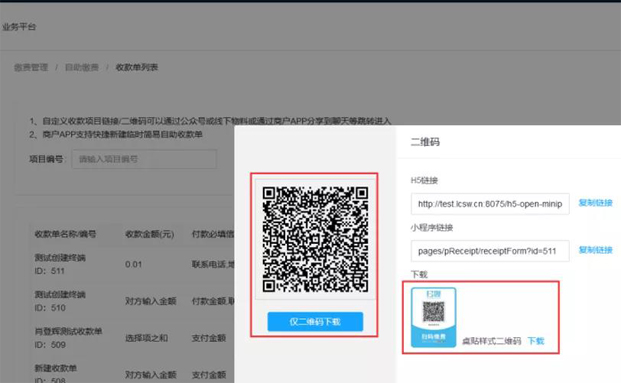Screen dimensions: 621x383
Task: Go to 缴费管理 breadcrumb
Action: click(x=31, y=67)
